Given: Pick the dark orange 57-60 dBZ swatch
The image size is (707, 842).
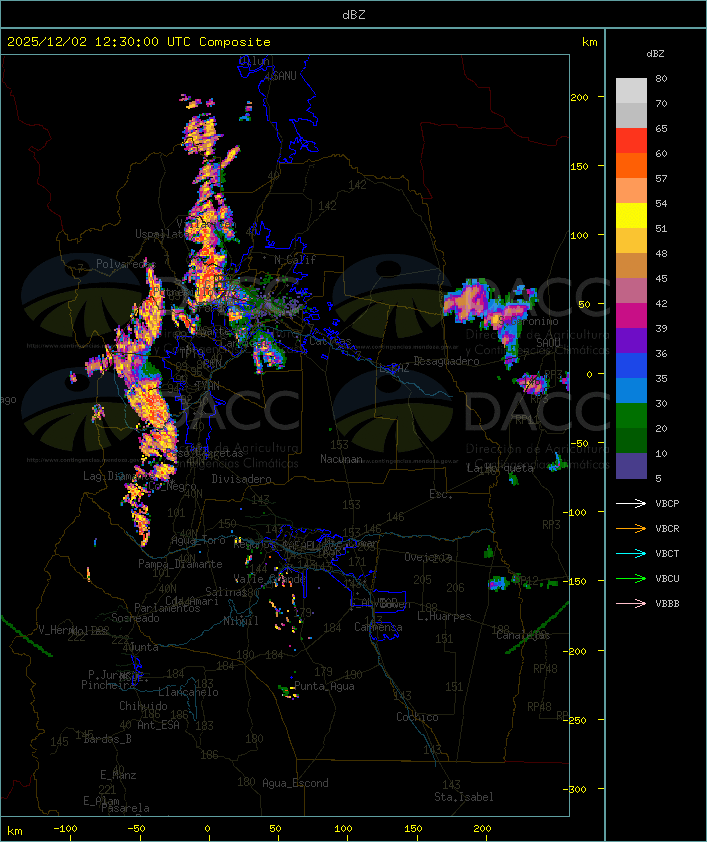Looking at the screenshot, I should [631, 165].
